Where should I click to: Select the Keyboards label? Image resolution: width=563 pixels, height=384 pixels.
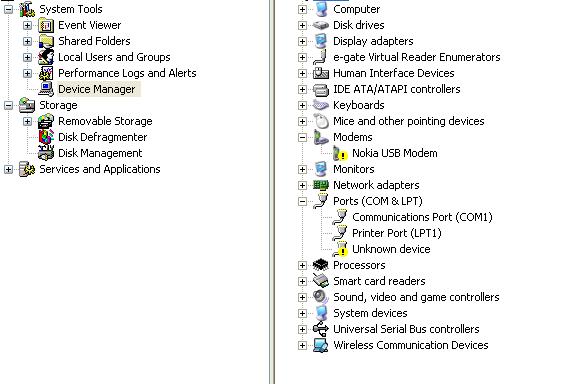[x=359, y=105]
